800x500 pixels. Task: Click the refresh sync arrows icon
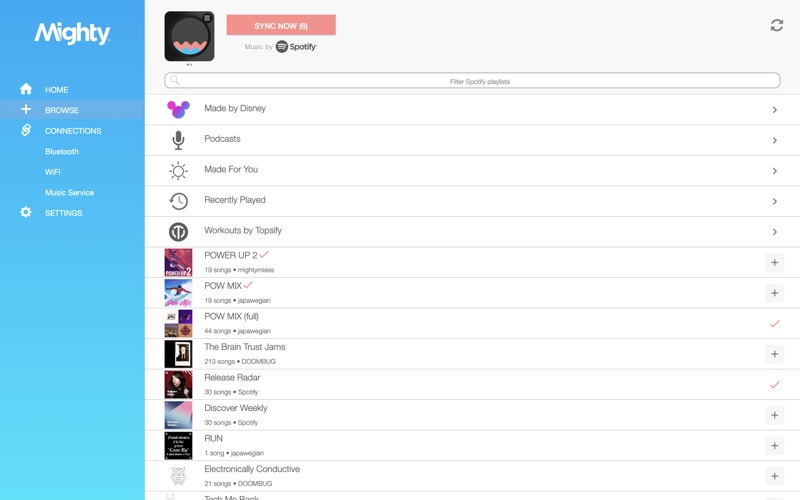(x=777, y=25)
